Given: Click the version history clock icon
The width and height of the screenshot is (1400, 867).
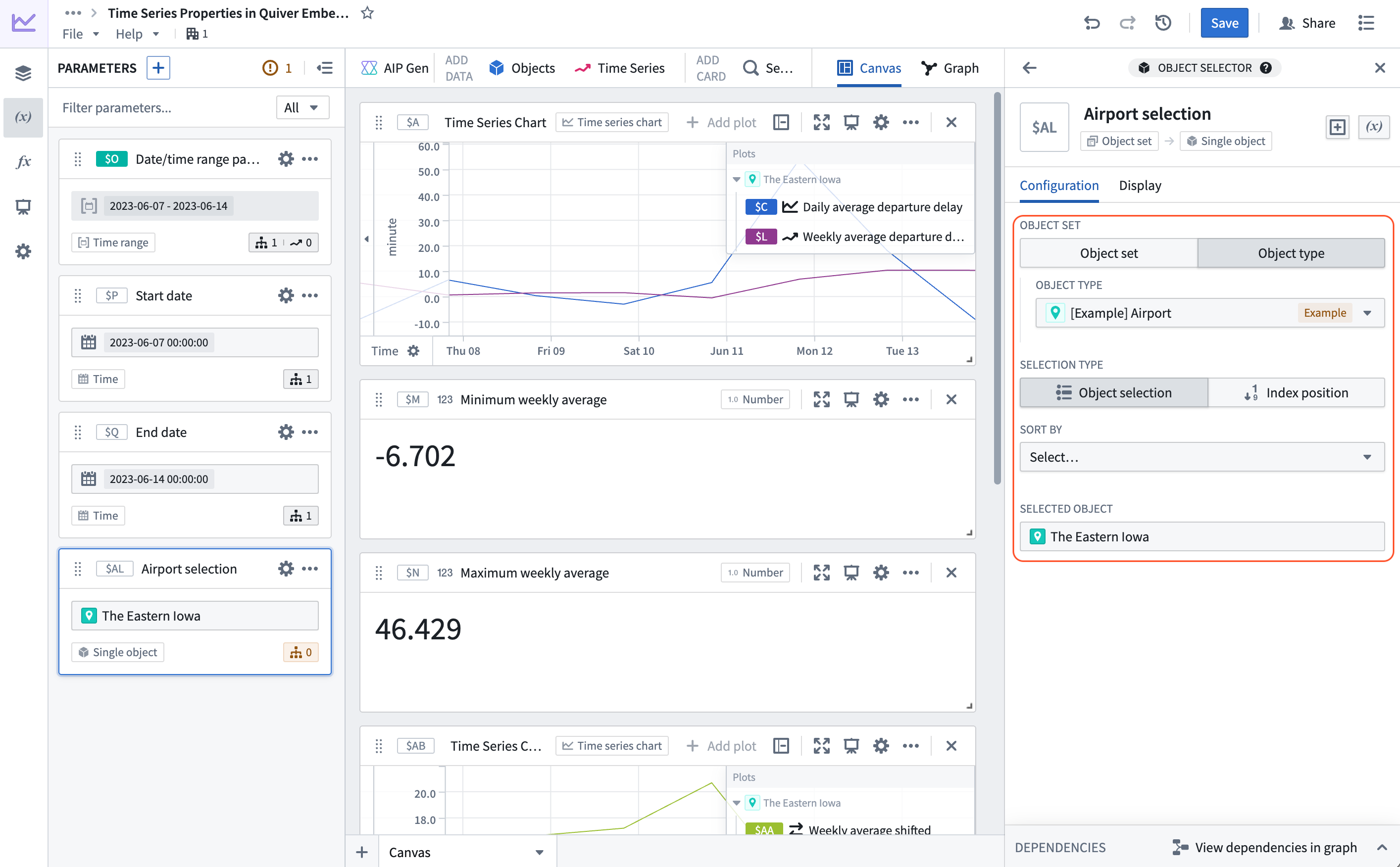Looking at the screenshot, I should click(1162, 23).
